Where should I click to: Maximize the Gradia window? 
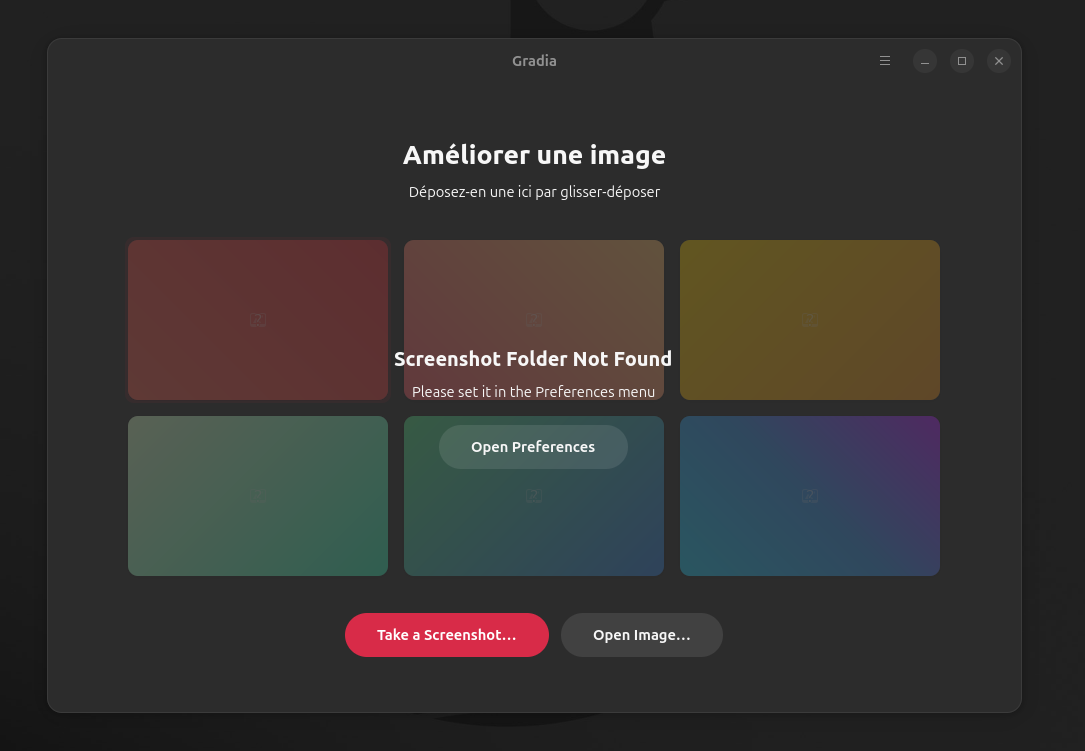coord(962,61)
